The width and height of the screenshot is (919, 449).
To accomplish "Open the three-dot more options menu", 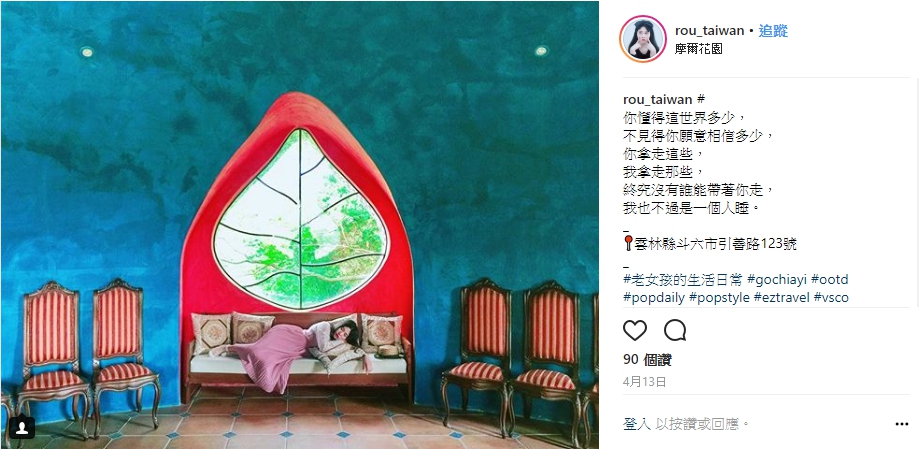I will [x=901, y=424].
